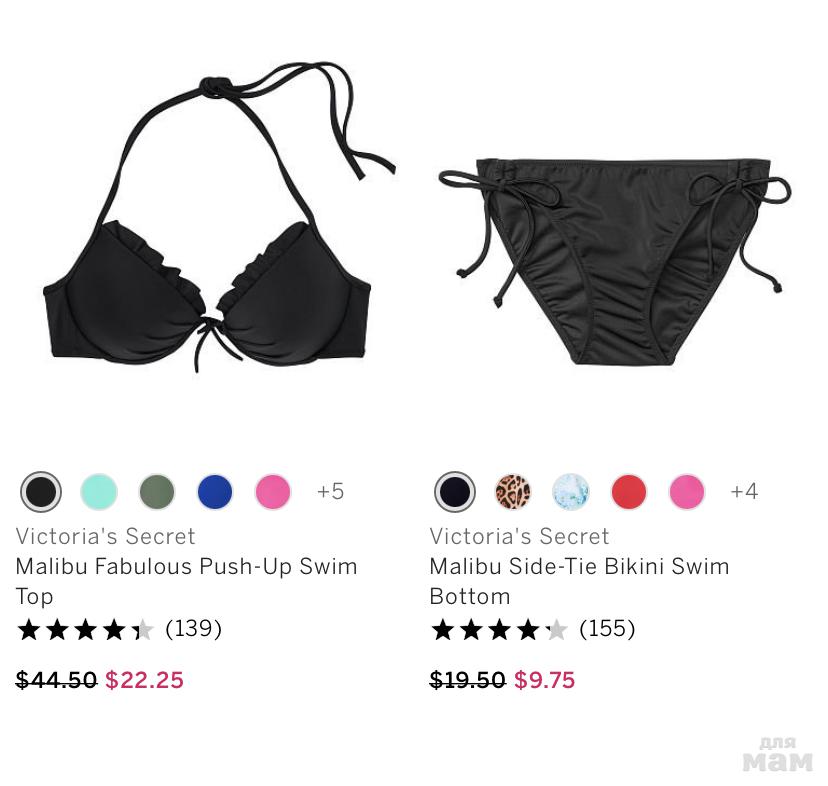Screen dimensions: 828x786
Task: Select red swatch for bikini bottom
Action: pos(629,492)
